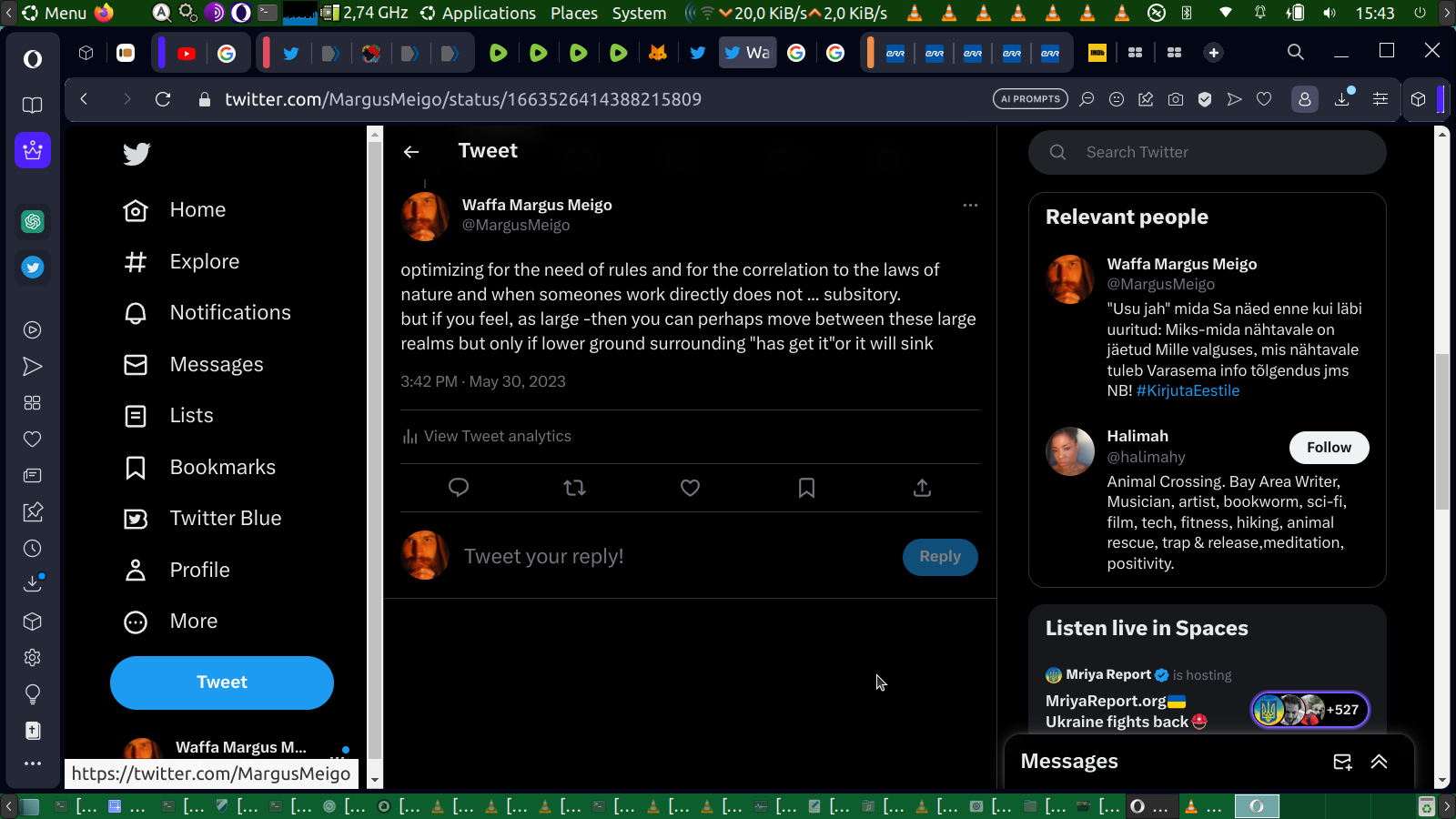Screen dimensions: 1456x819
Task: Click the Reply button
Action: point(940,557)
